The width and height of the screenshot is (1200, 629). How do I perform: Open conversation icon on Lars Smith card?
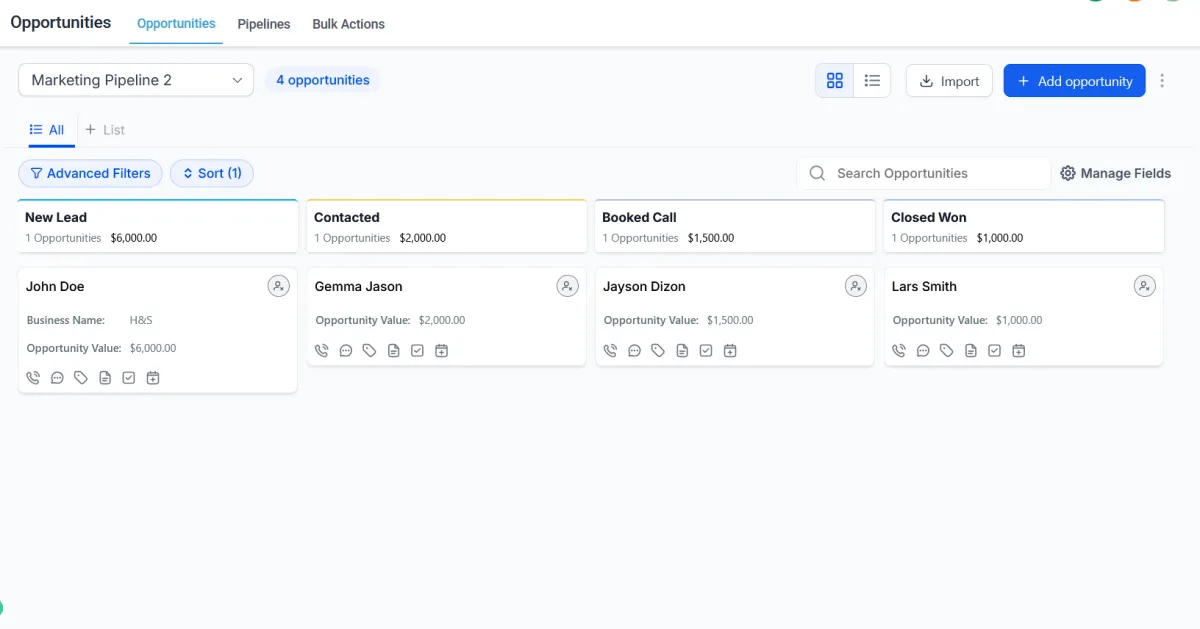coord(923,351)
